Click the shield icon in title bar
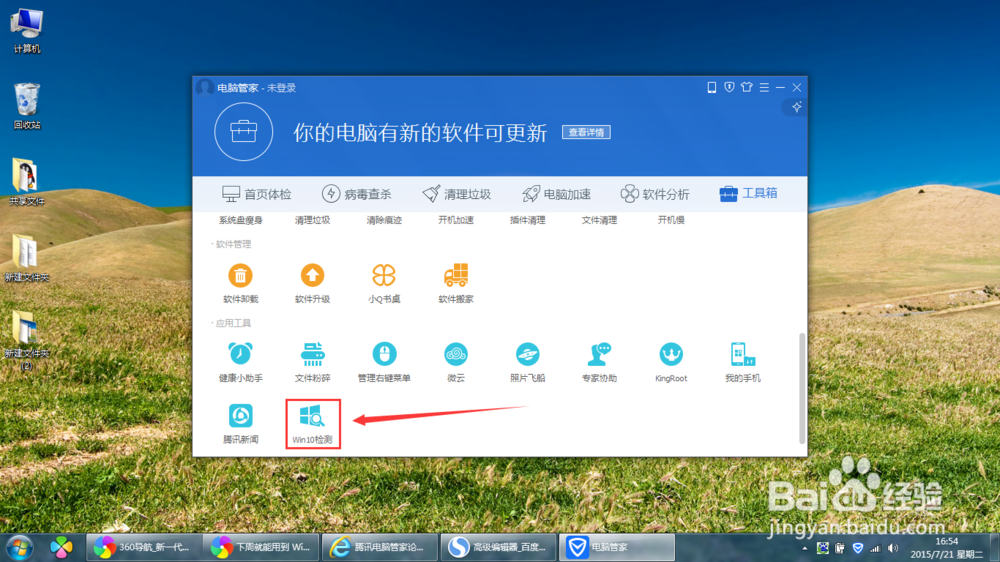The height and width of the screenshot is (562, 1000). (x=729, y=87)
